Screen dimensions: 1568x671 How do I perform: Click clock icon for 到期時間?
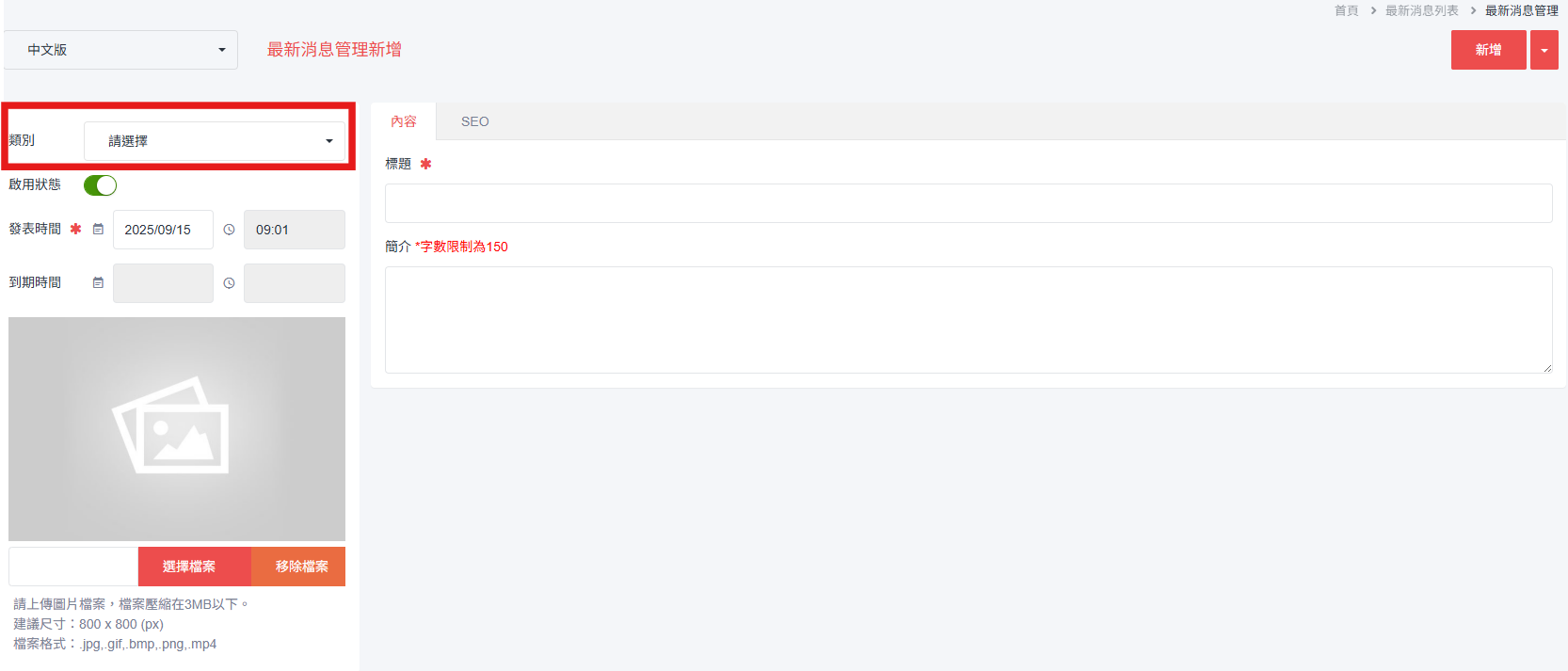(229, 283)
